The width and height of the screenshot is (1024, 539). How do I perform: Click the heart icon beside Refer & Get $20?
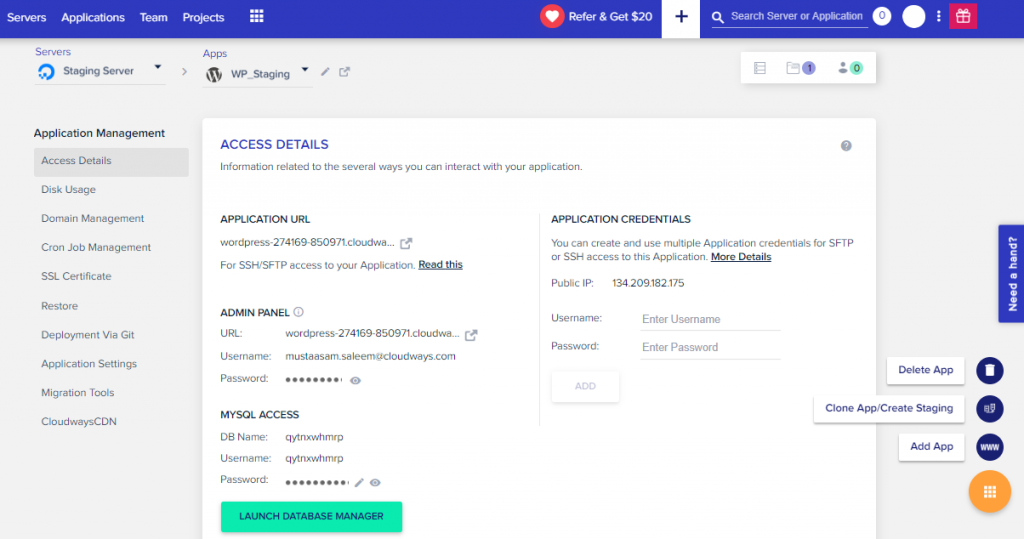coord(552,16)
